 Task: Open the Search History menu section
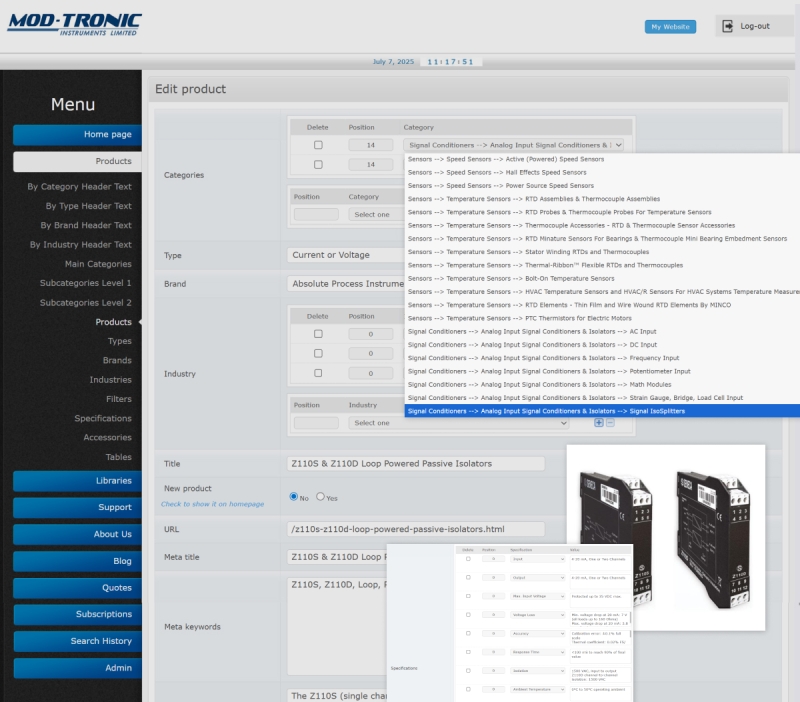pyautogui.click(x=78, y=641)
